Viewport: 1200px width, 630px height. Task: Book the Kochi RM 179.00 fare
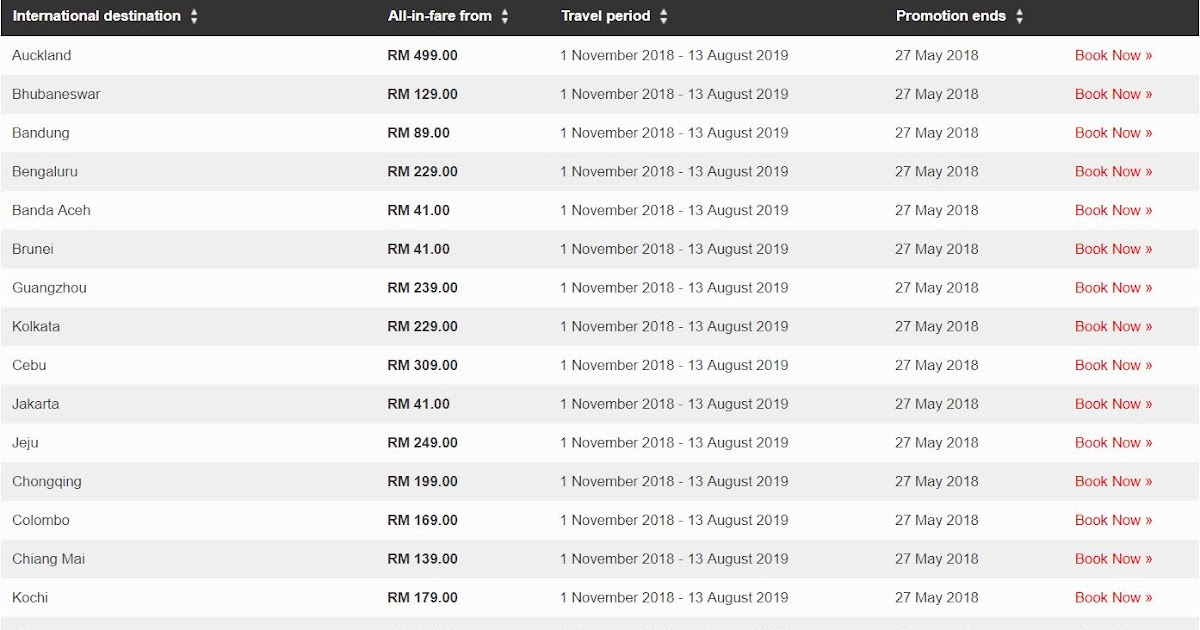pyautogui.click(x=1113, y=598)
